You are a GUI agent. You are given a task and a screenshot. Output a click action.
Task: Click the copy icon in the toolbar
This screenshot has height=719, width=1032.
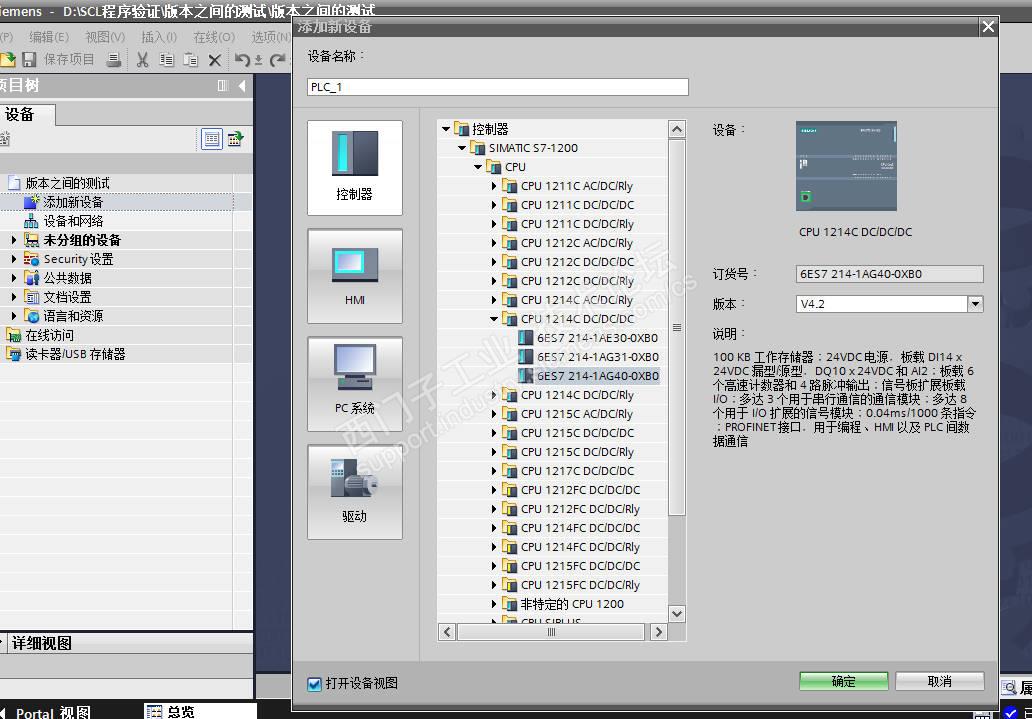click(167, 60)
